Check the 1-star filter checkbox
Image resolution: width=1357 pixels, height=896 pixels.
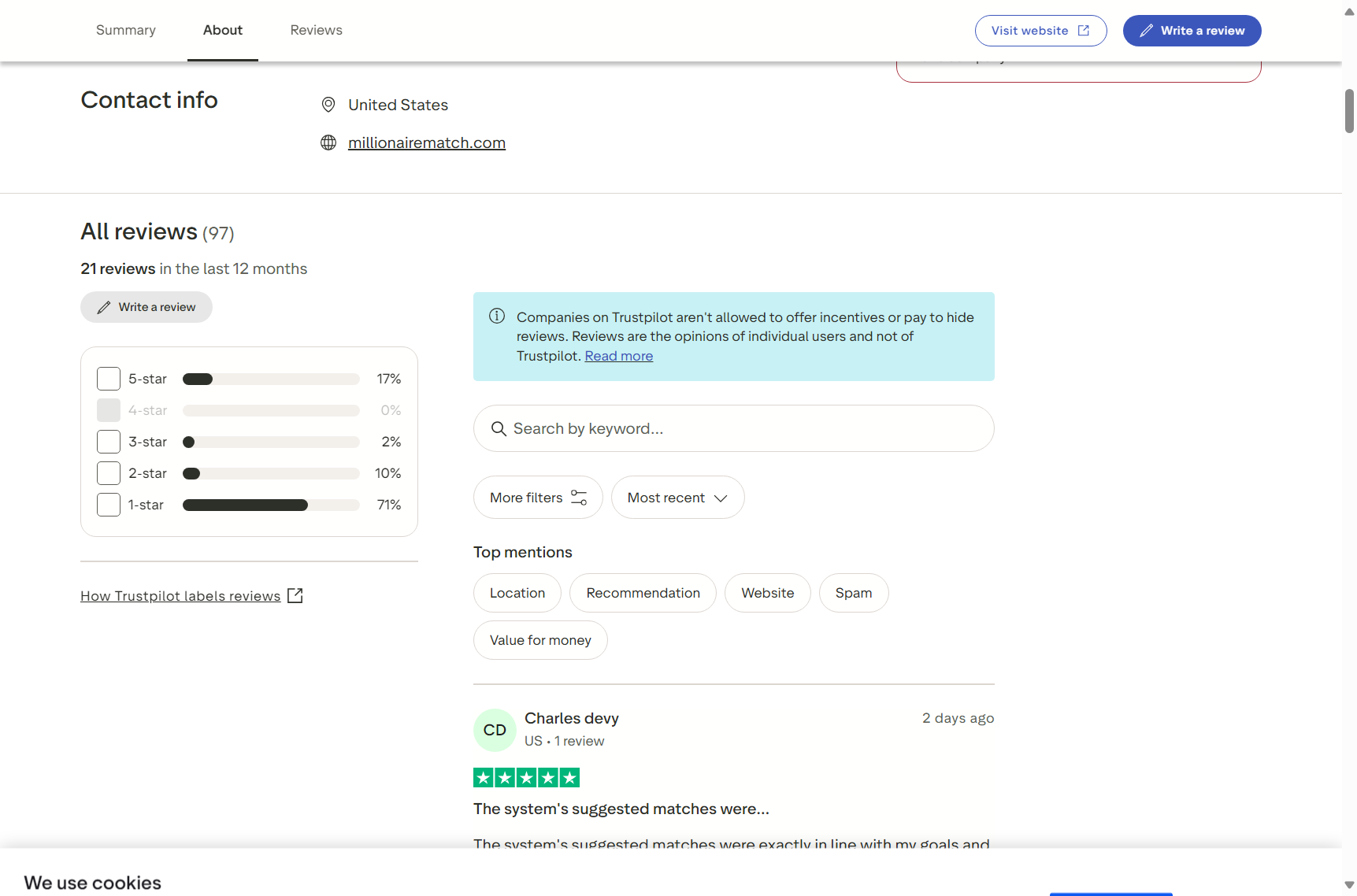click(x=109, y=505)
